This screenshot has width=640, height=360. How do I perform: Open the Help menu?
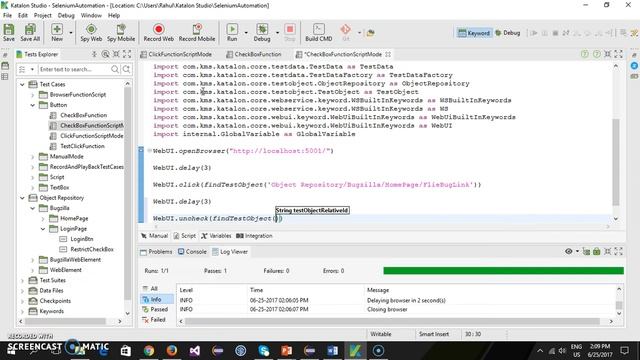point(114,15)
